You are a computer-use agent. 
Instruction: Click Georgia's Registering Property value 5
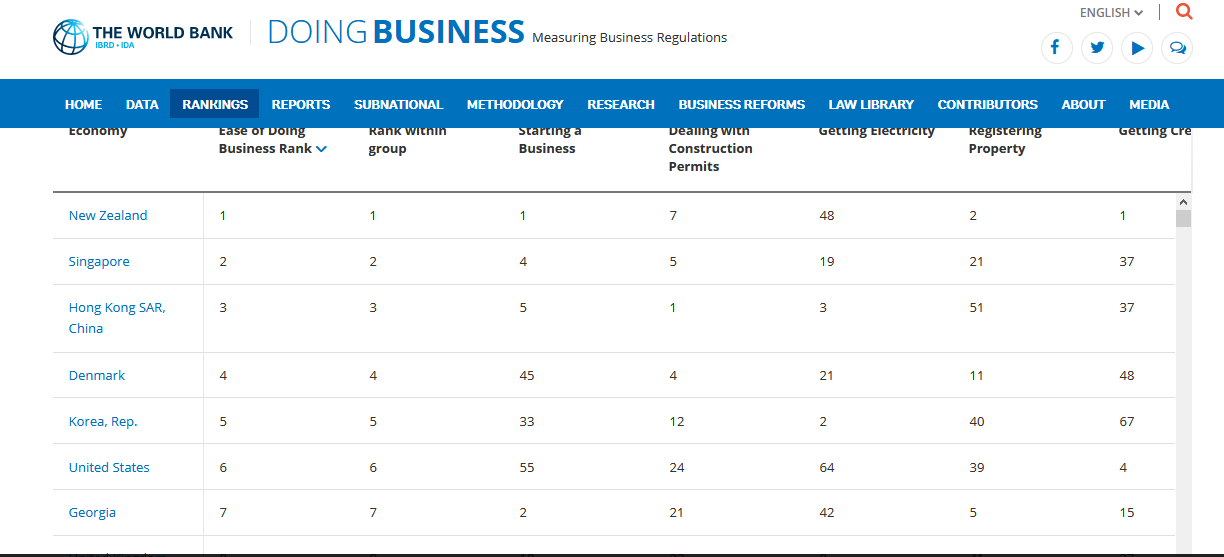973,512
